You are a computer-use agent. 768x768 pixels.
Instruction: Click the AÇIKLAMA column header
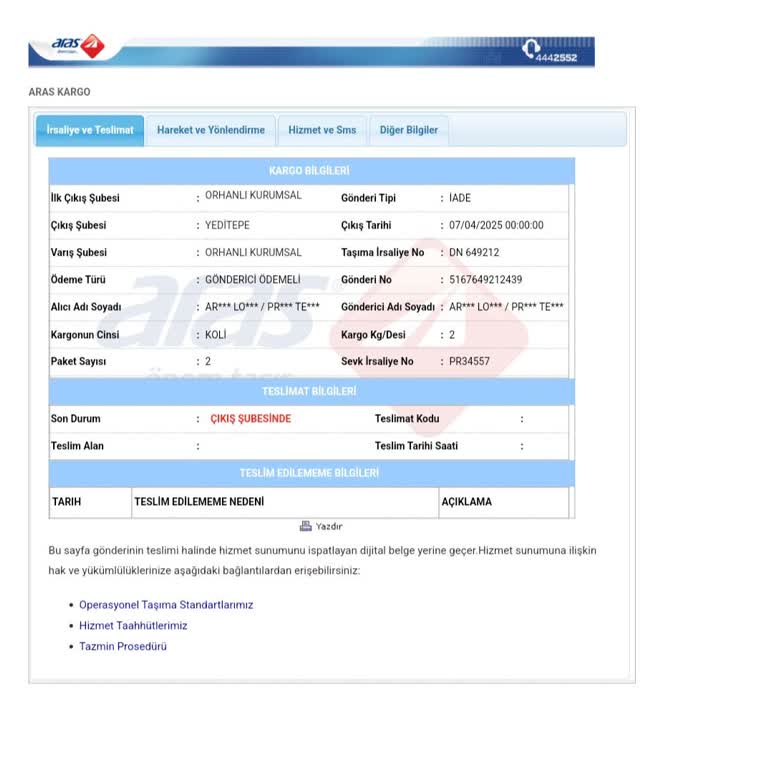[467, 502]
